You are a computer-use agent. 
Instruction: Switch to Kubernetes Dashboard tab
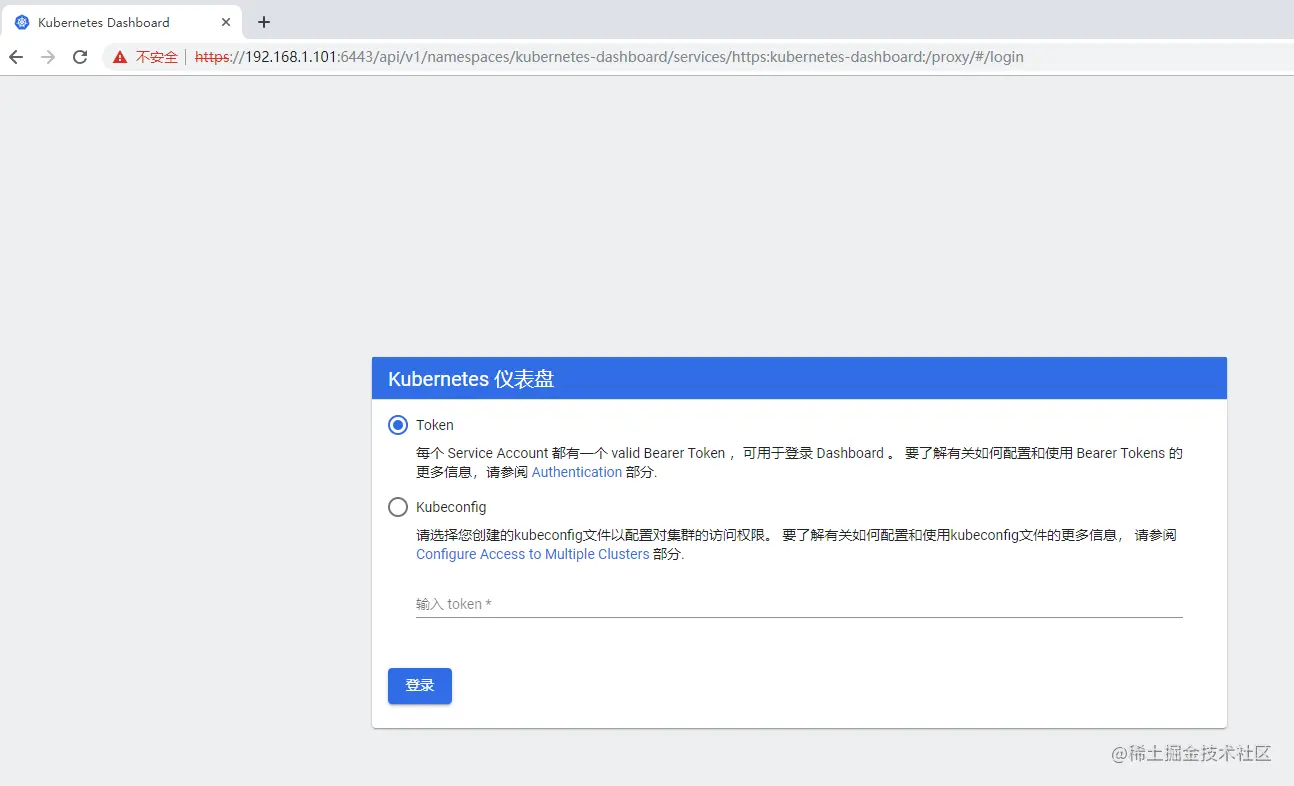click(121, 22)
